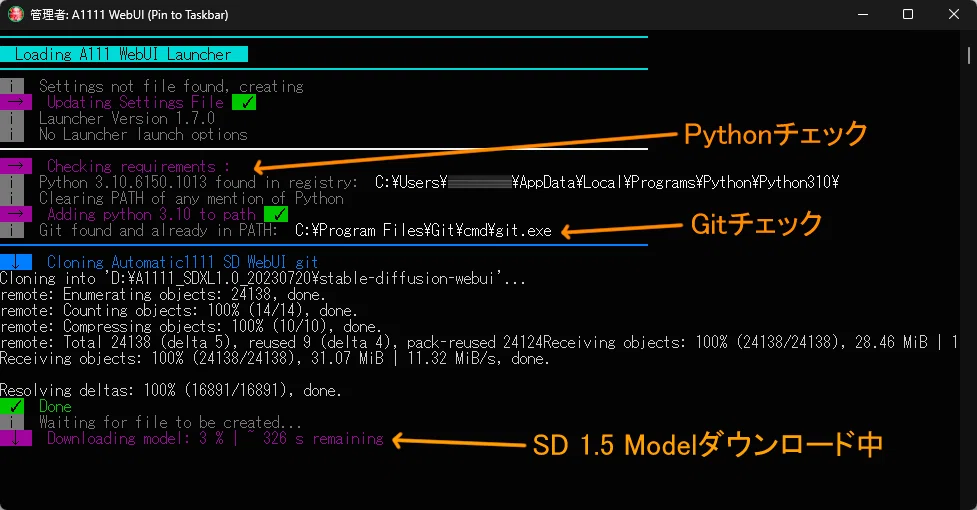Click the magenta arrow marker beside Checking requirements
This screenshot has width=977, height=510.
16,166
